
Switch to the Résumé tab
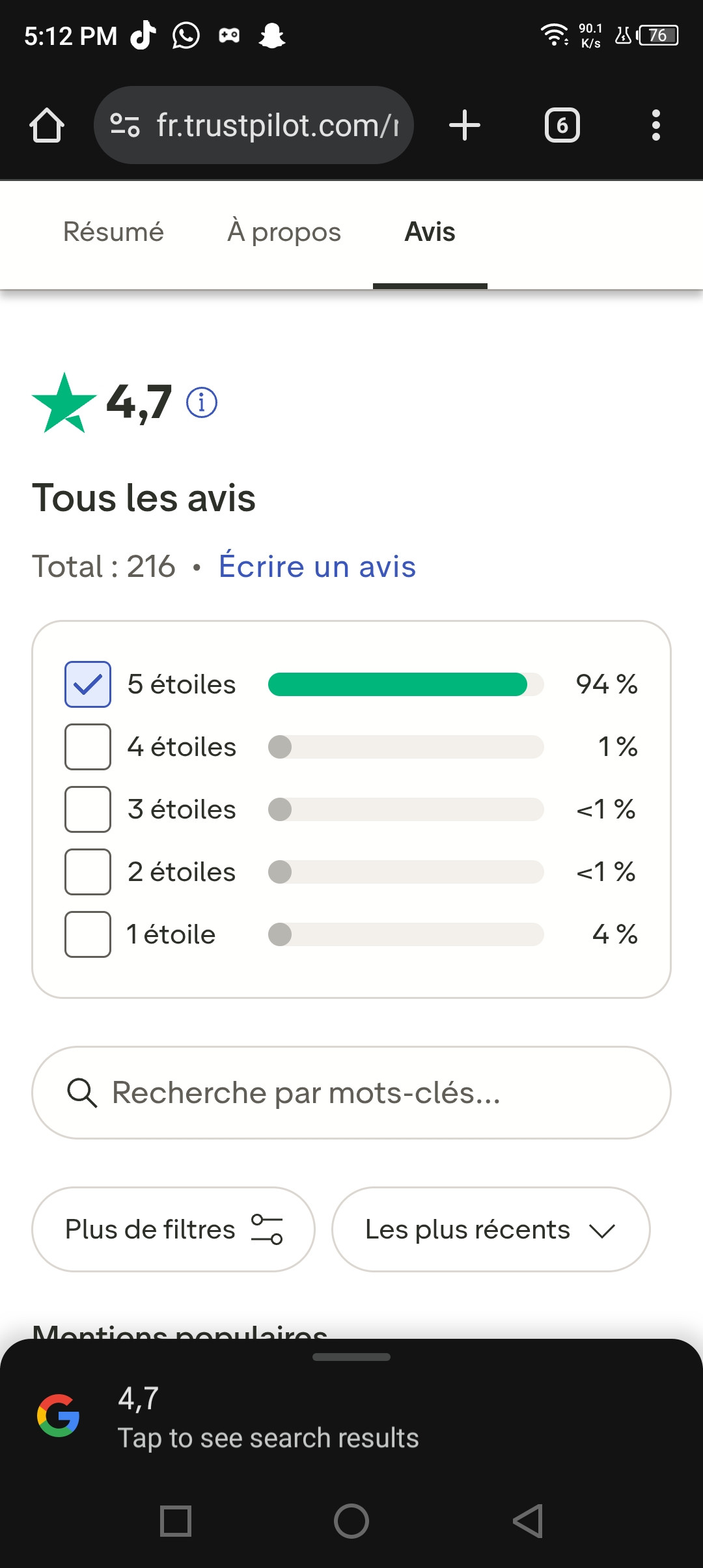click(113, 232)
